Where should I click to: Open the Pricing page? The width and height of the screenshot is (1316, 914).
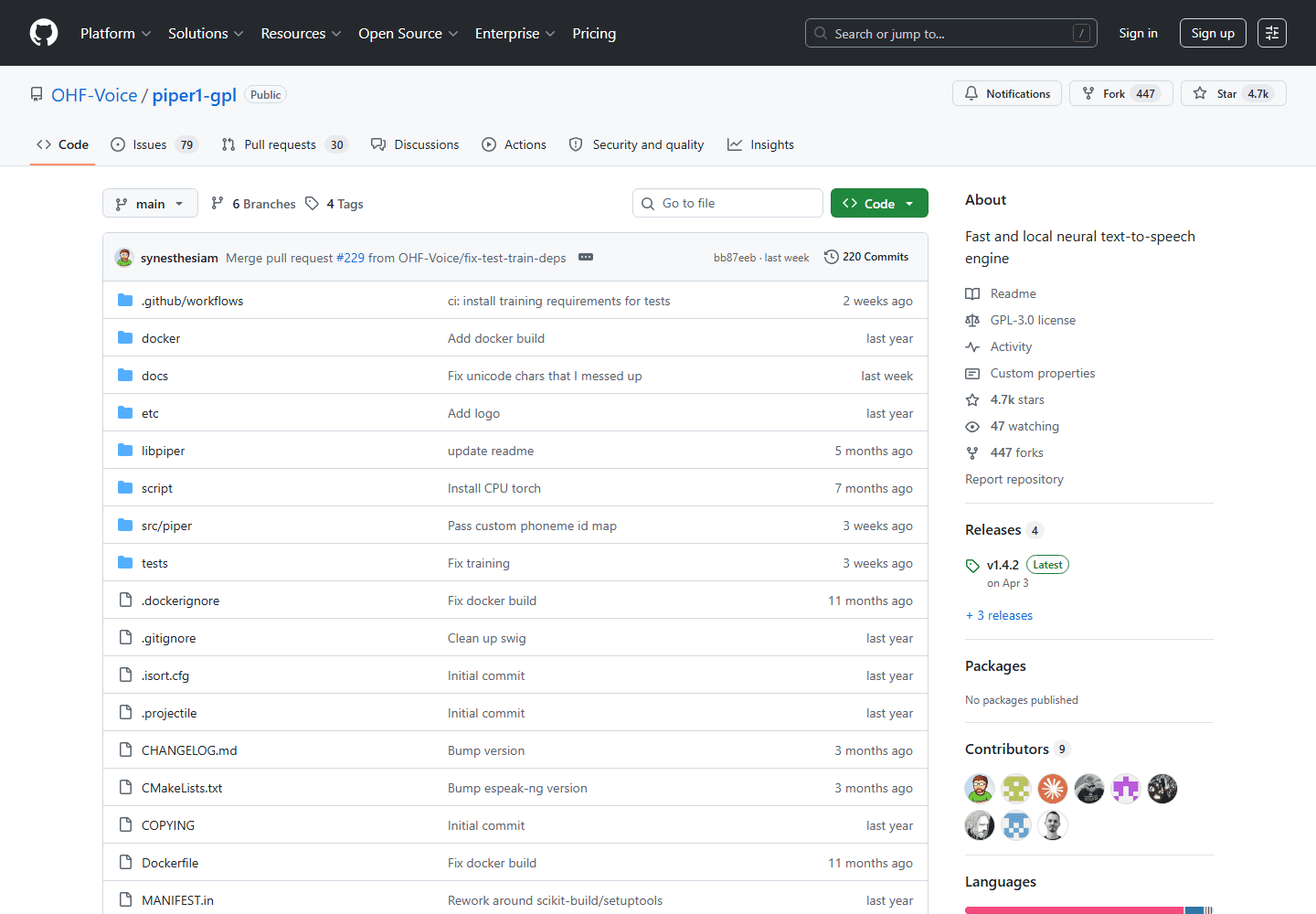594,33
